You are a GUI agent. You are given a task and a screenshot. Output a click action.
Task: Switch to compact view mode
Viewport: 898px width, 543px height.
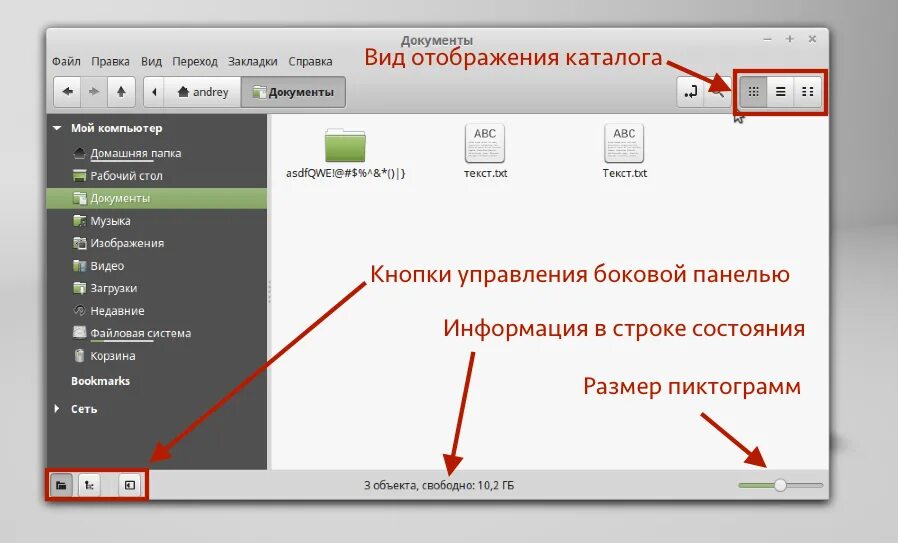coord(808,92)
